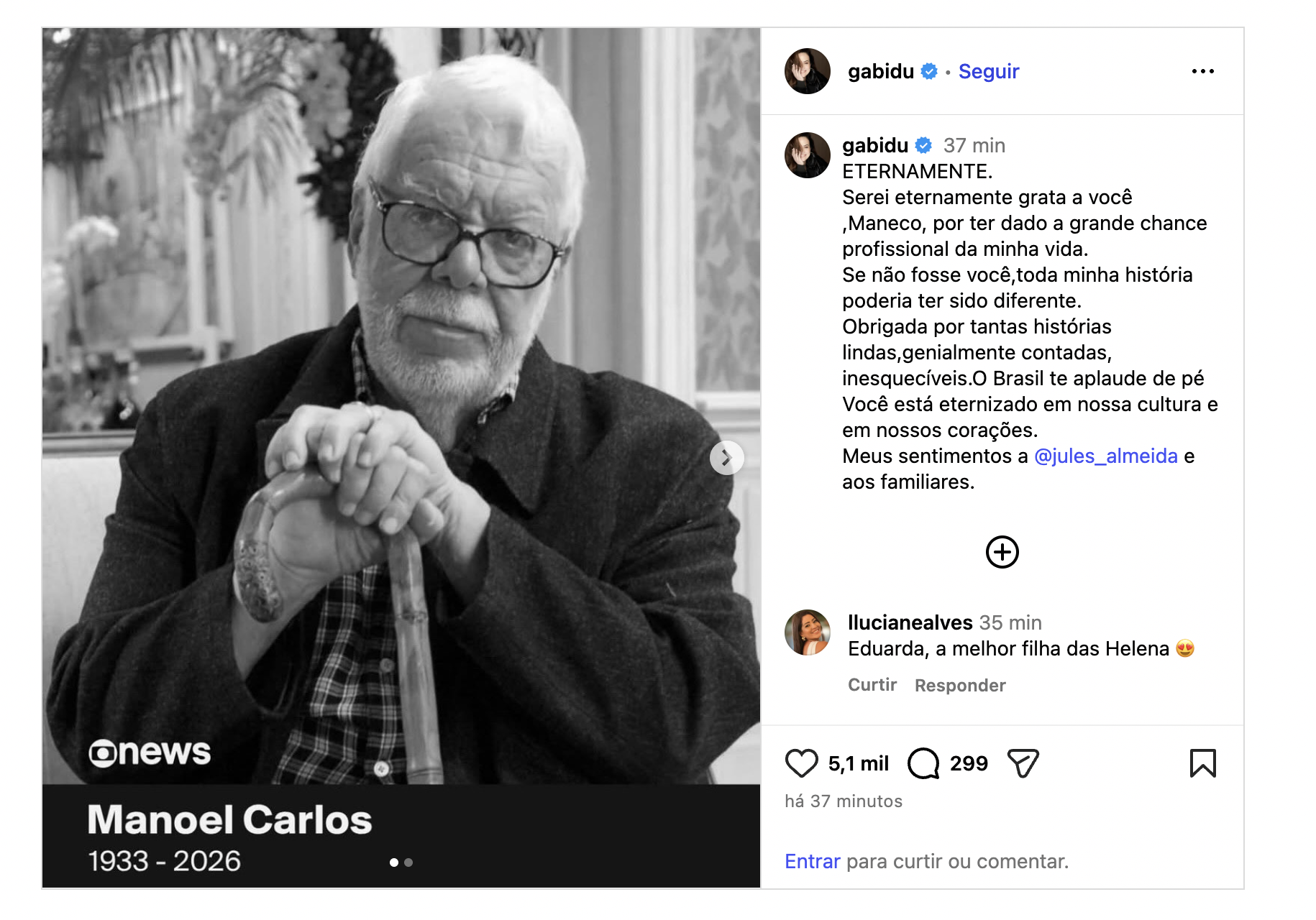1316x920 pixels.
Task: Reply to llucianealves with Responder
Action: (960, 685)
